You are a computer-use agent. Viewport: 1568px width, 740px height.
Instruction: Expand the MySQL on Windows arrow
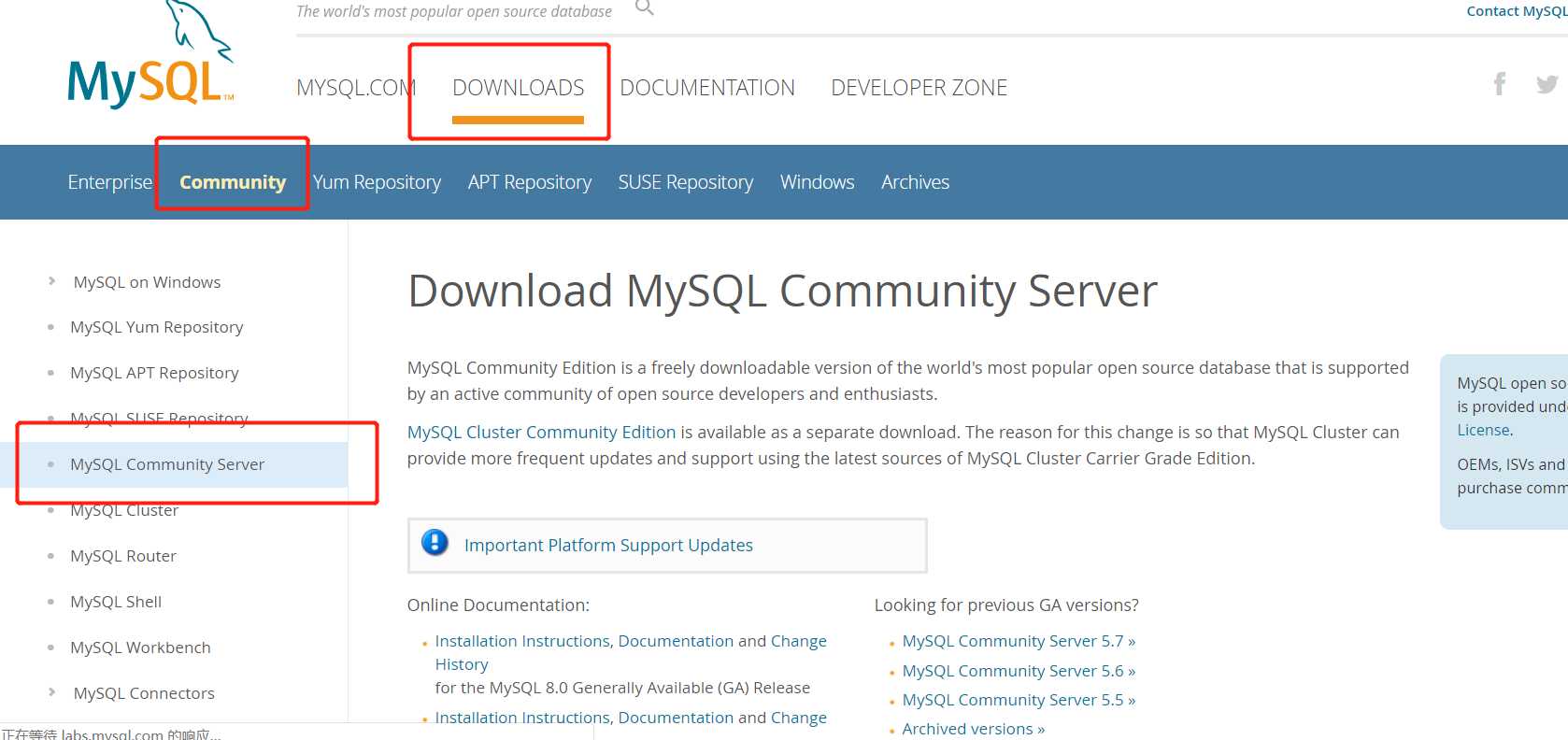pyautogui.click(x=52, y=281)
